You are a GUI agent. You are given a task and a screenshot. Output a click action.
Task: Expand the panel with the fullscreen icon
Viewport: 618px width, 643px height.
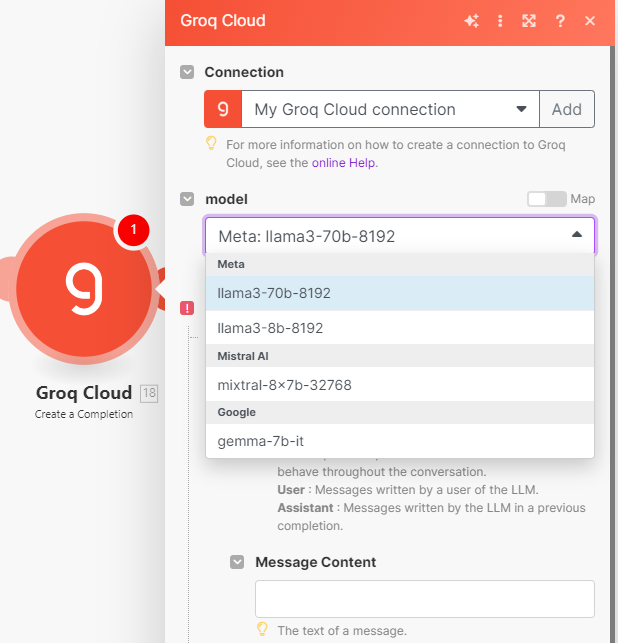point(529,21)
